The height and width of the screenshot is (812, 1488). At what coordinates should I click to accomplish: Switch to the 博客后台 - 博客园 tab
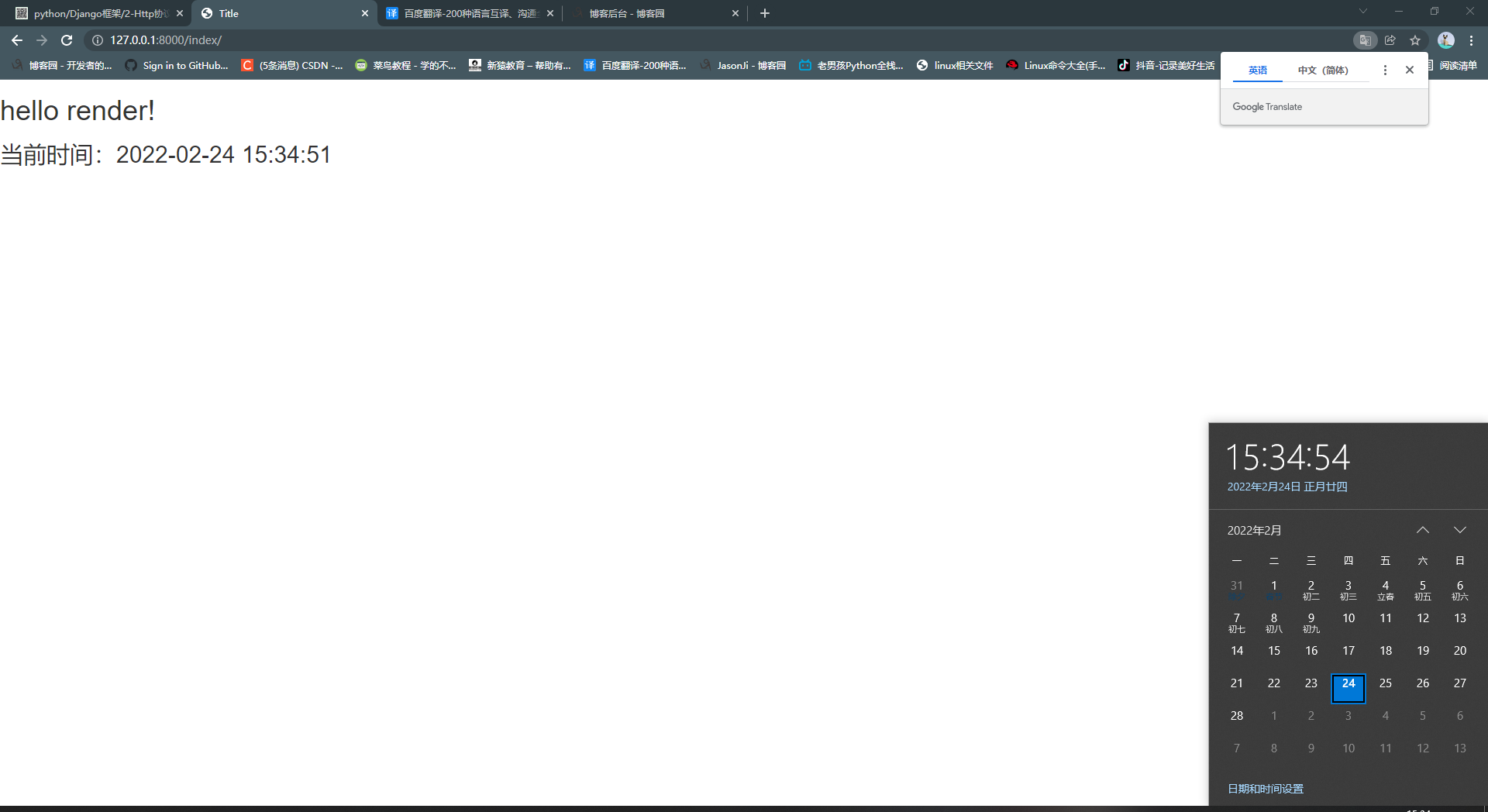tap(654, 13)
